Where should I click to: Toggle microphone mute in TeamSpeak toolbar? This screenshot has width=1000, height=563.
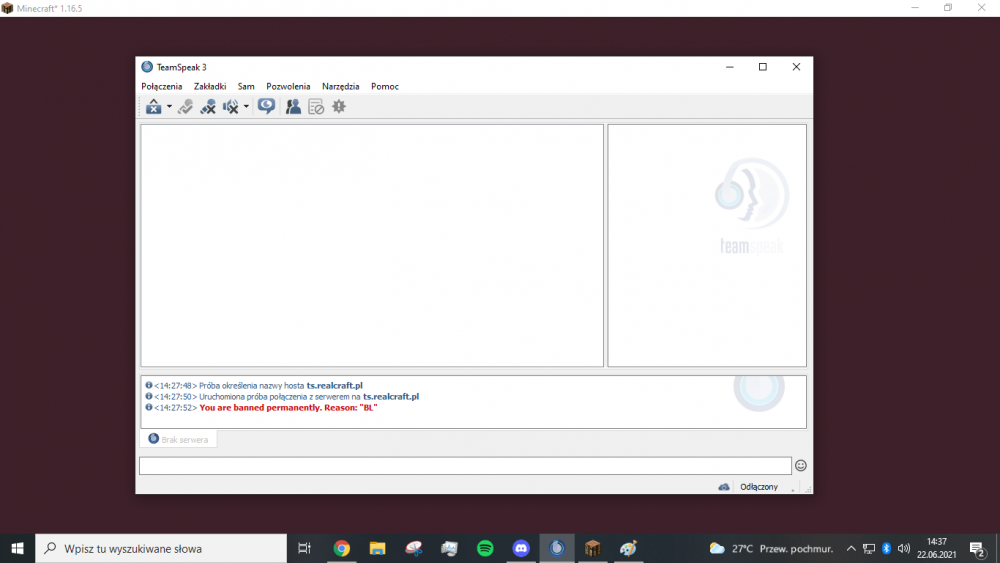coord(208,107)
